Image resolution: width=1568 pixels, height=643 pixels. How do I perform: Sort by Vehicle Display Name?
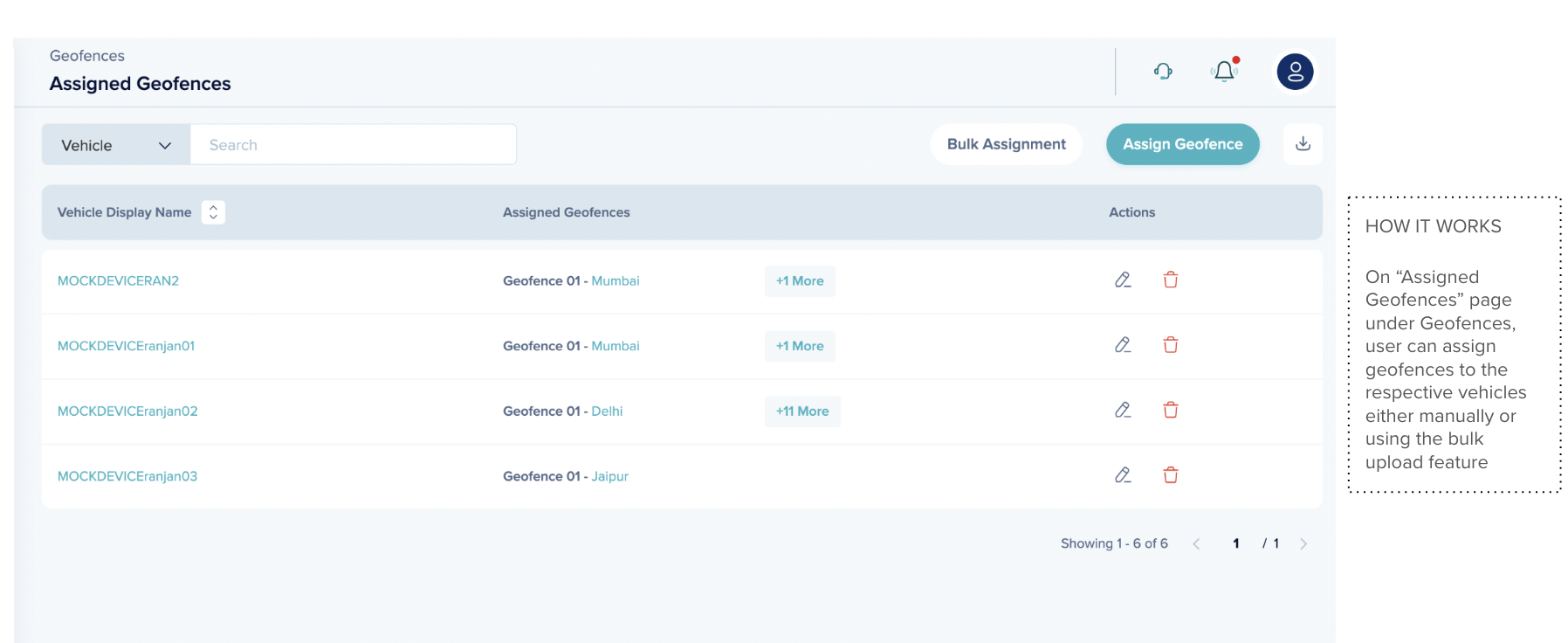pyautogui.click(x=213, y=212)
